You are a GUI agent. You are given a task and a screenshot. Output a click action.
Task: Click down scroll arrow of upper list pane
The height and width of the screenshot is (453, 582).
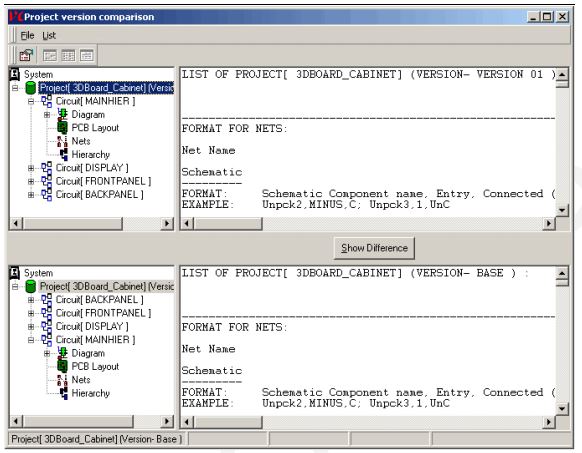click(562, 210)
